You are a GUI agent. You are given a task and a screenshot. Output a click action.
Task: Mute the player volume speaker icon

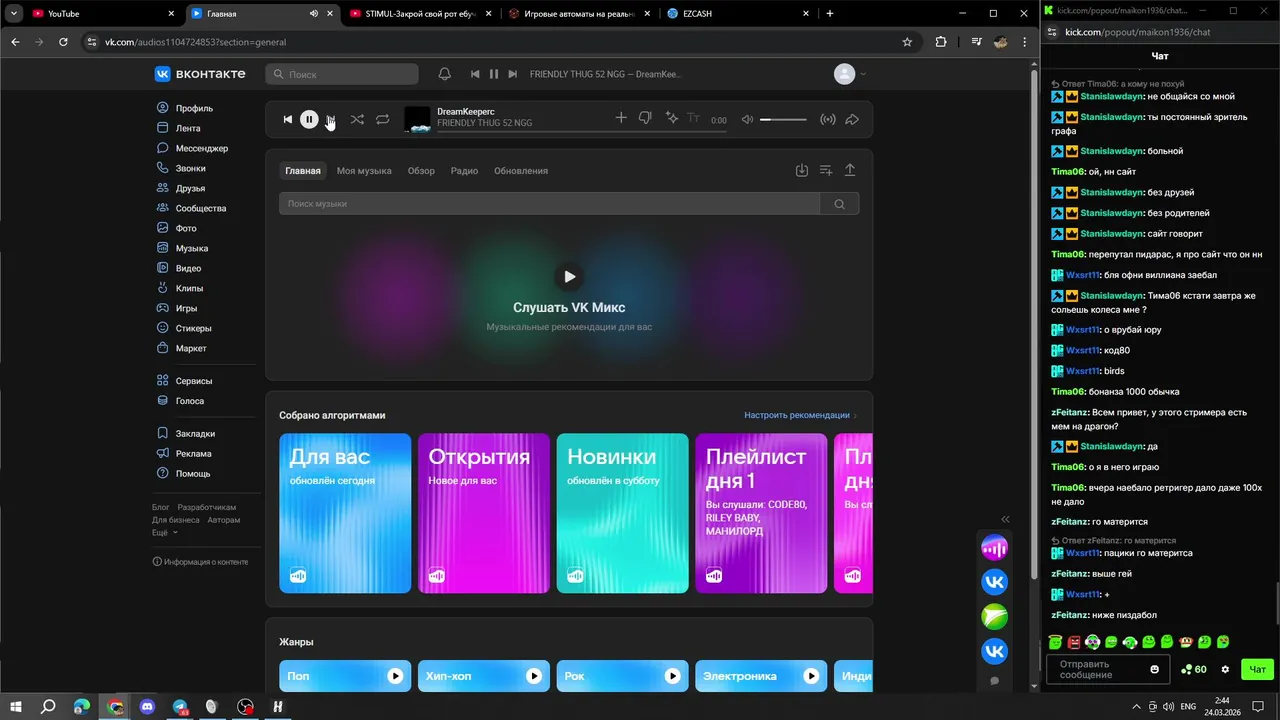[747, 119]
